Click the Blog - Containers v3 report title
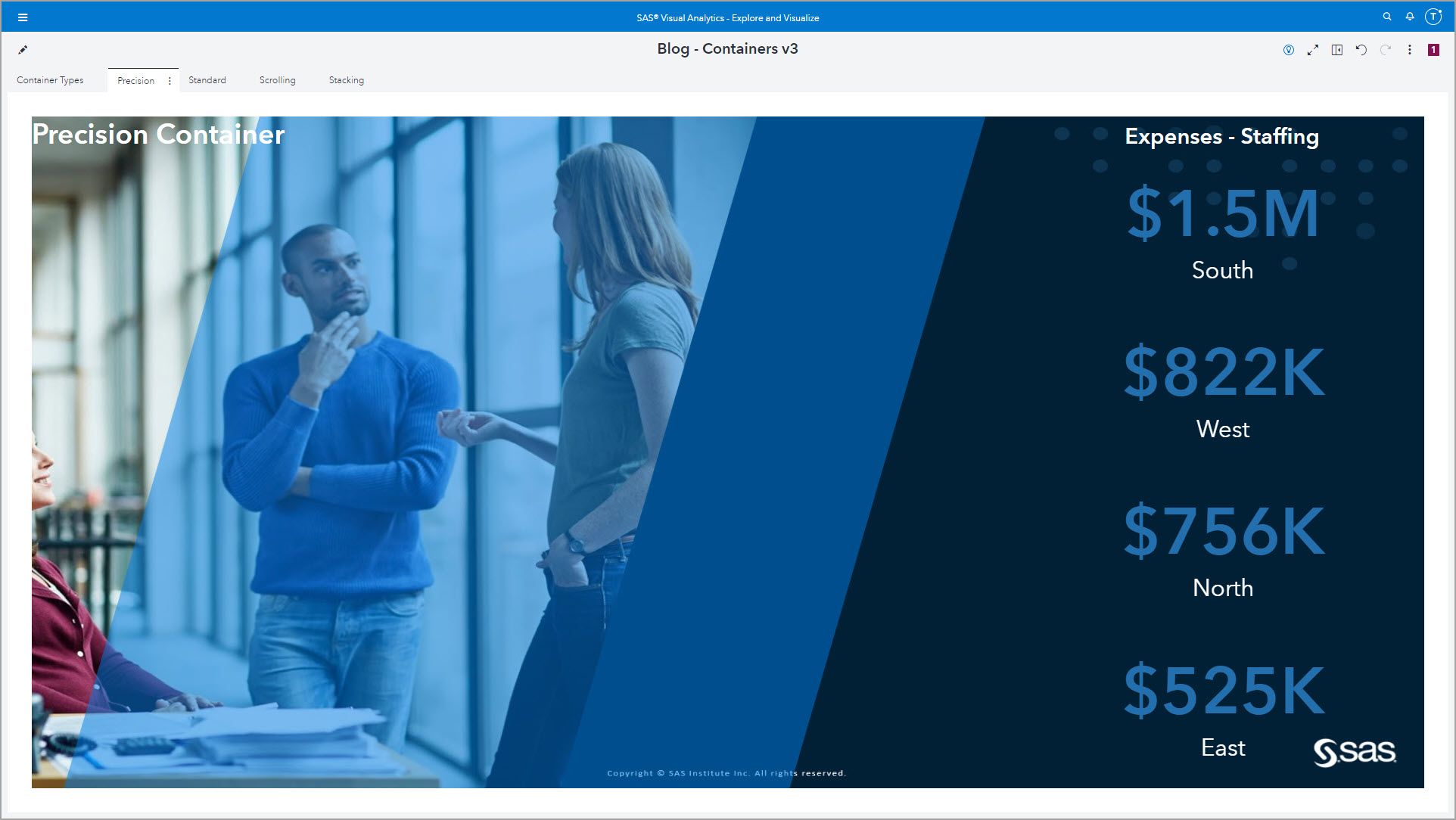The width and height of the screenshot is (1456, 820). pos(727,49)
